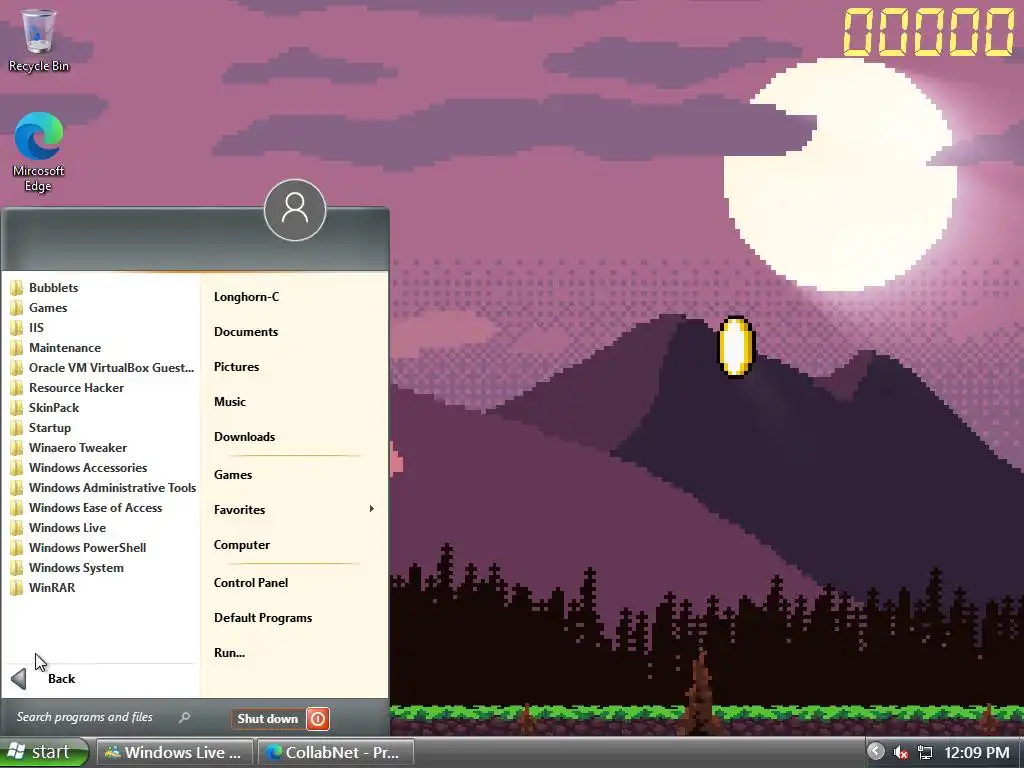Screen dimensions: 1024x768
Task: Expand the Games program folder
Action: coord(103,308)
